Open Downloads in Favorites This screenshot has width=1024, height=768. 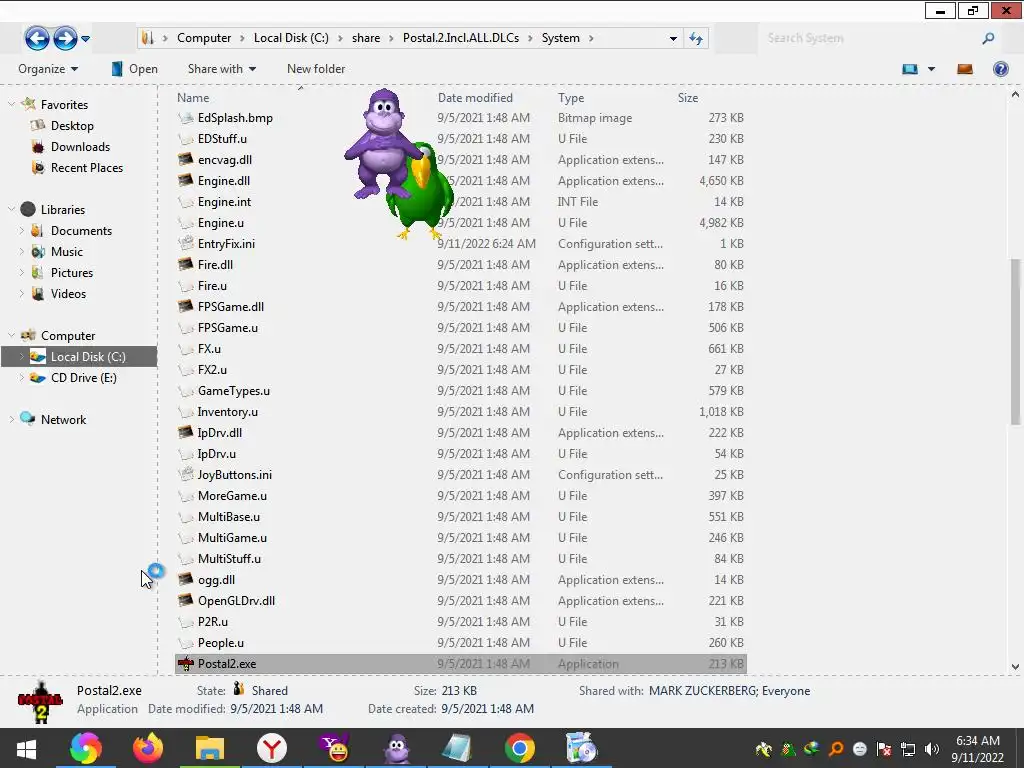coord(80,146)
